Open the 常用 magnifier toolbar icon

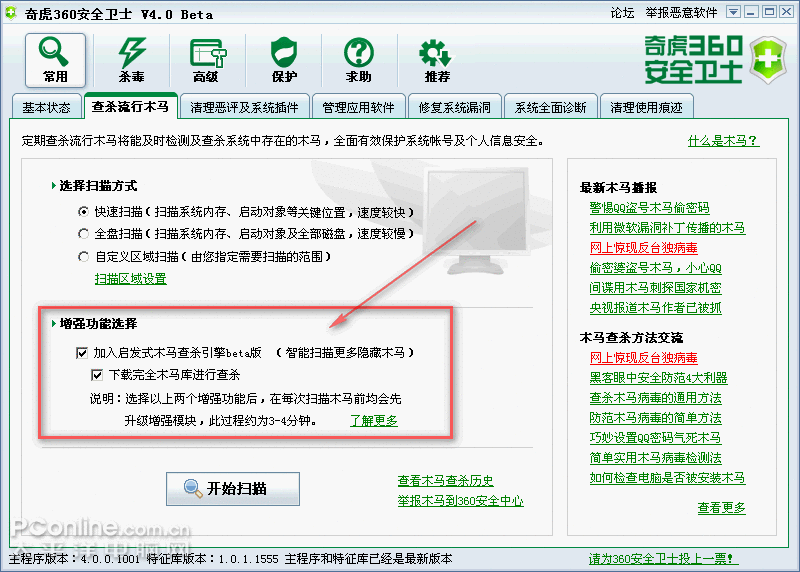click(55, 60)
